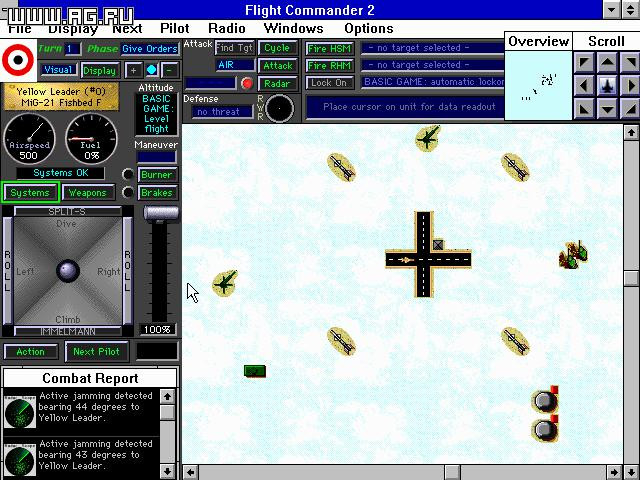Click Fire RHM button
The height and width of the screenshot is (480, 640).
329,65
